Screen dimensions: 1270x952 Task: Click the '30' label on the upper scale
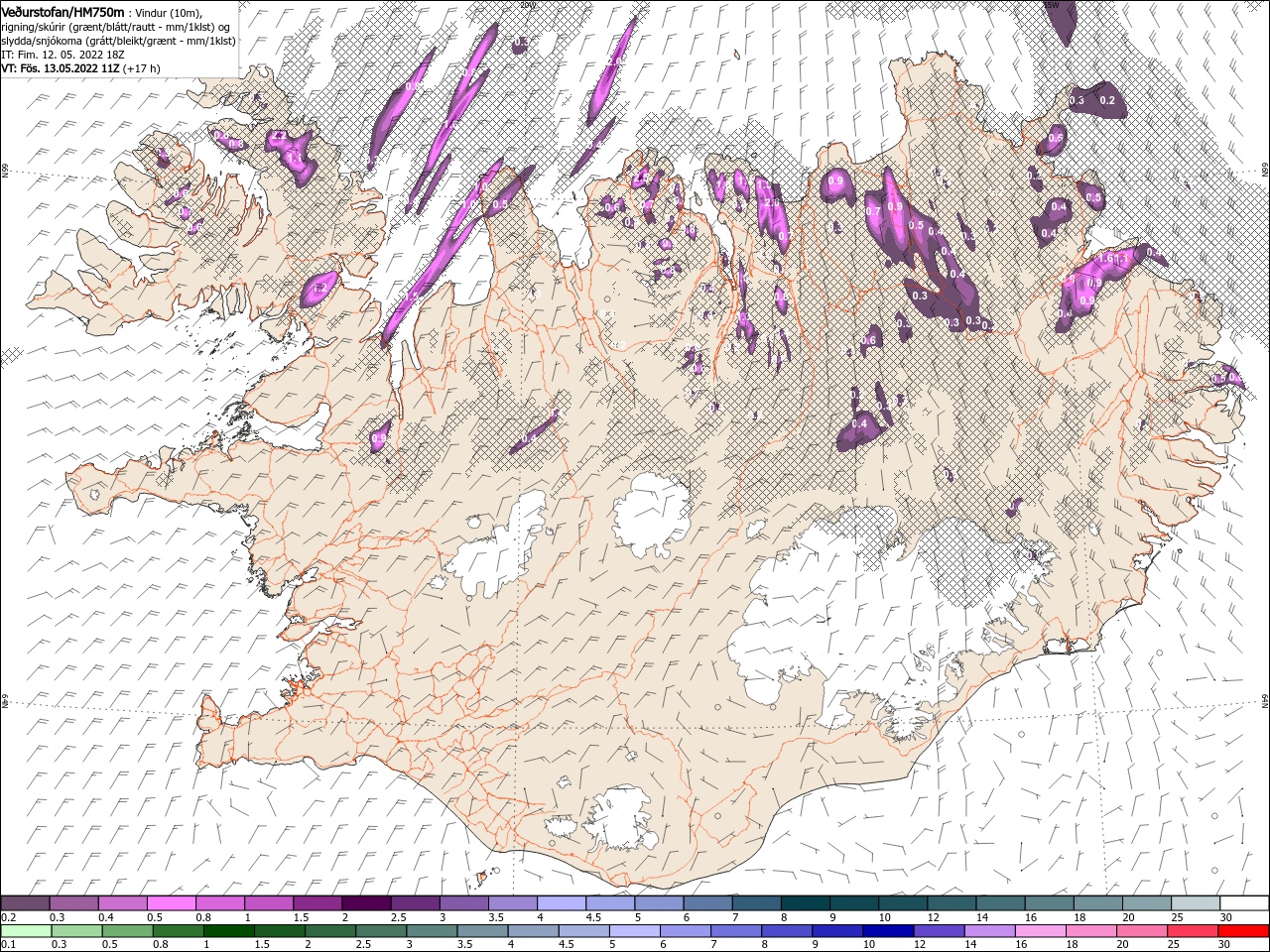(x=1226, y=917)
